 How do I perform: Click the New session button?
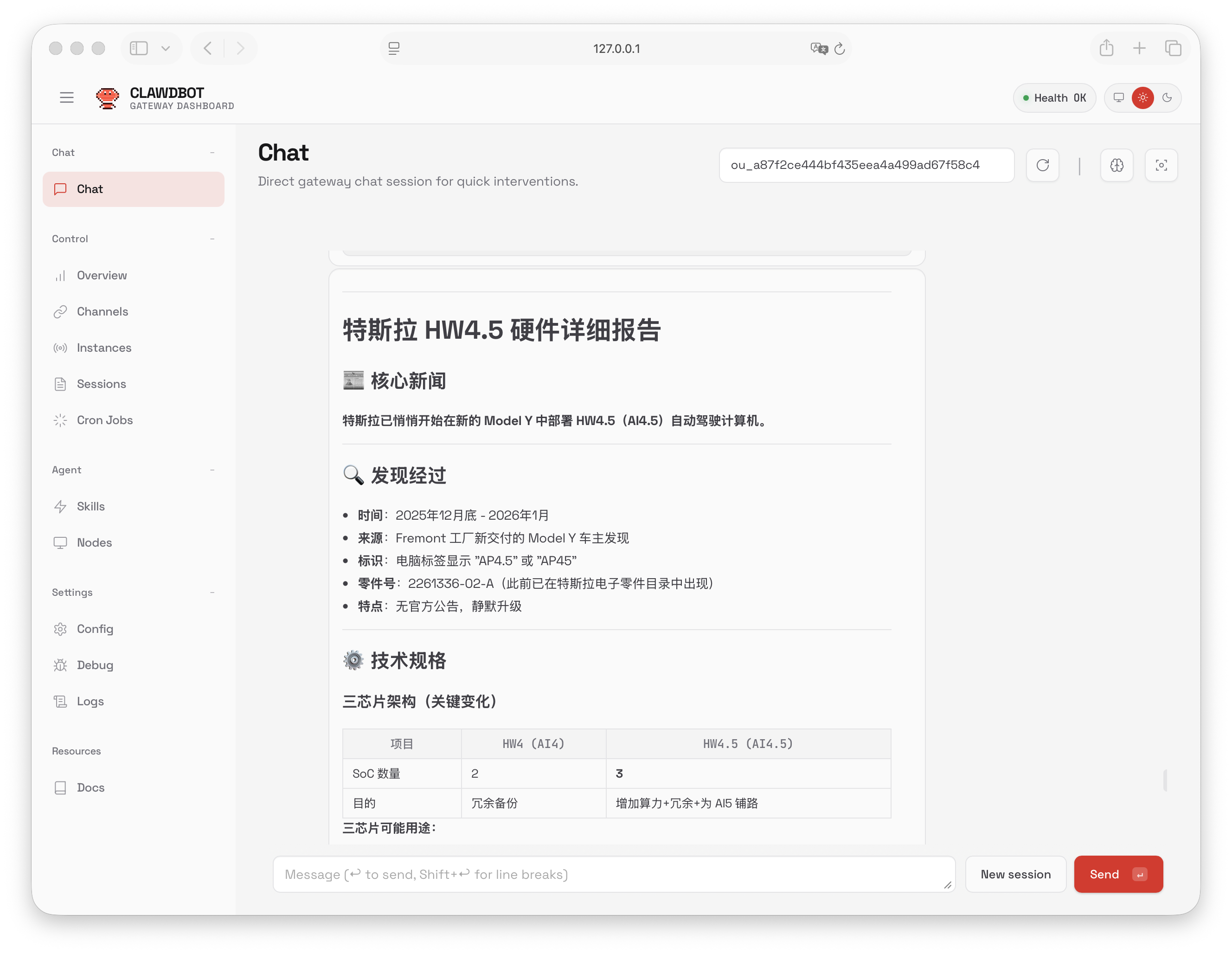tap(1015, 874)
